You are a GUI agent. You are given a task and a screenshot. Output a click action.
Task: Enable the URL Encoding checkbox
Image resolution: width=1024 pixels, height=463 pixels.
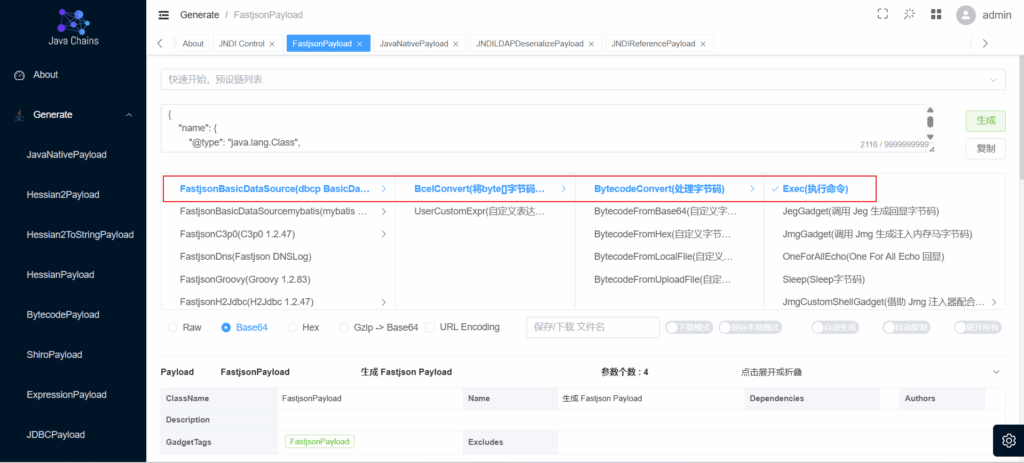pyautogui.click(x=429, y=327)
